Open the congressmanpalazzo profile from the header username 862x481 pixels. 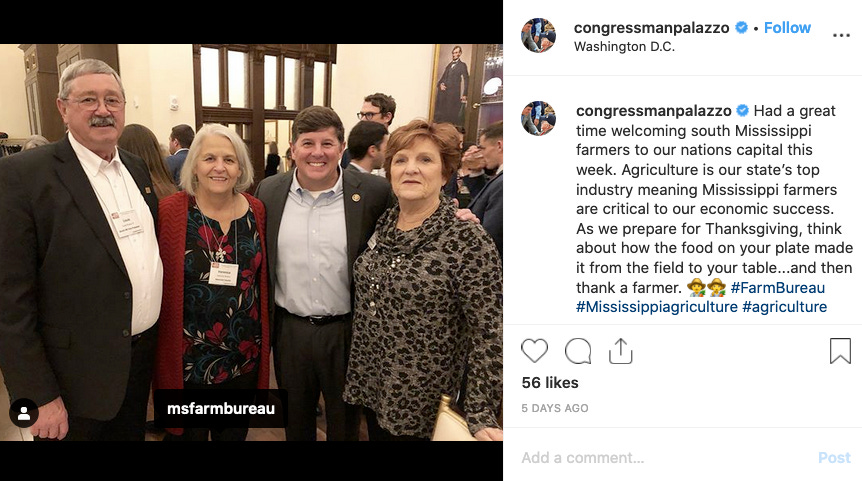[x=651, y=27]
